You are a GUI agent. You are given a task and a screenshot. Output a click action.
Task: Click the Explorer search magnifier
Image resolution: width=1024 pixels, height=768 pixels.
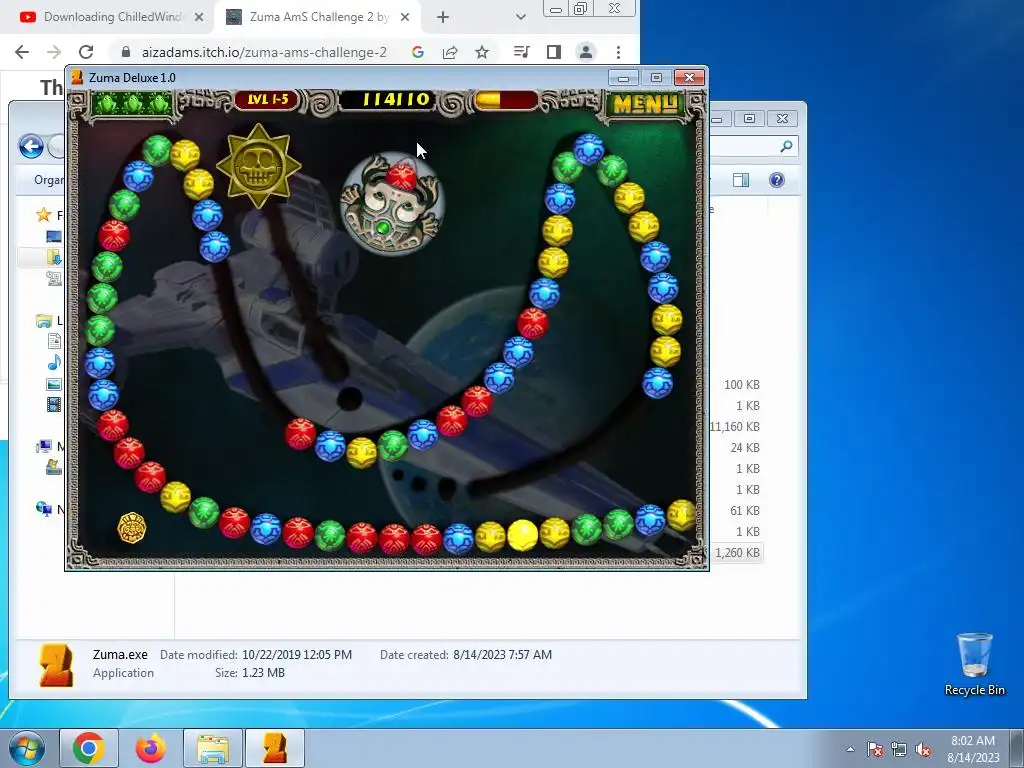pos(786,146)
